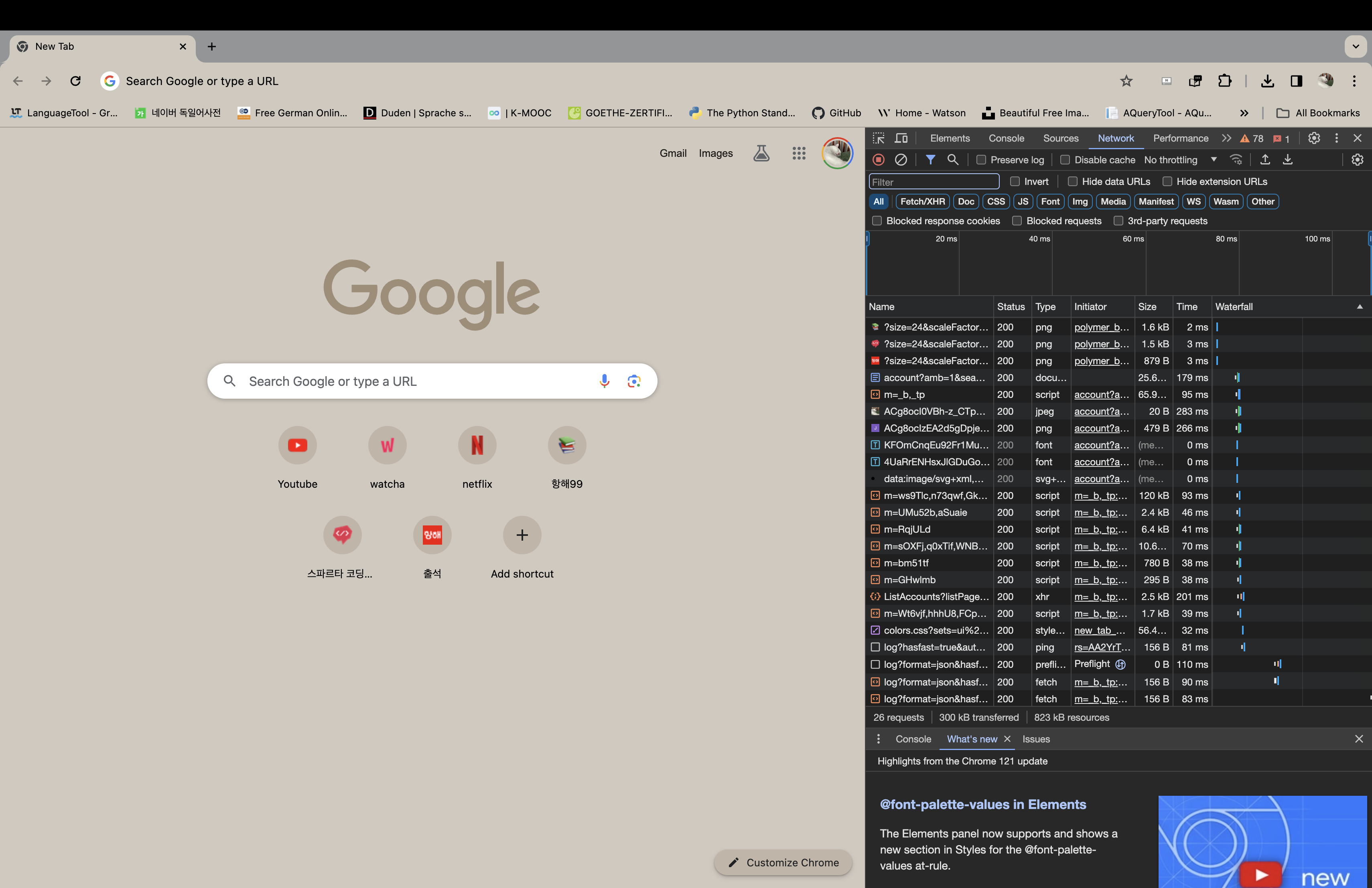Open the Gmail link
This screenshot has height=888, width=1372.
coord(673,153)
